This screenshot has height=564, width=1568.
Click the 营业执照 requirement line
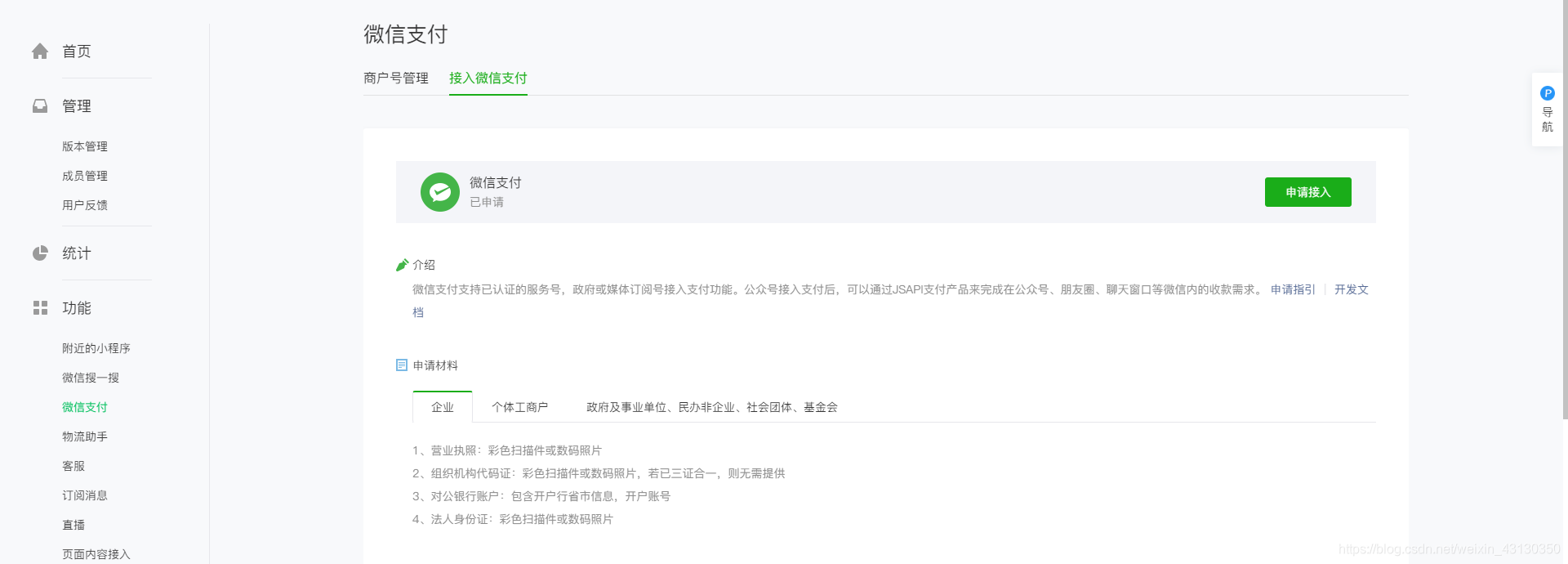(x=507, y=450)
